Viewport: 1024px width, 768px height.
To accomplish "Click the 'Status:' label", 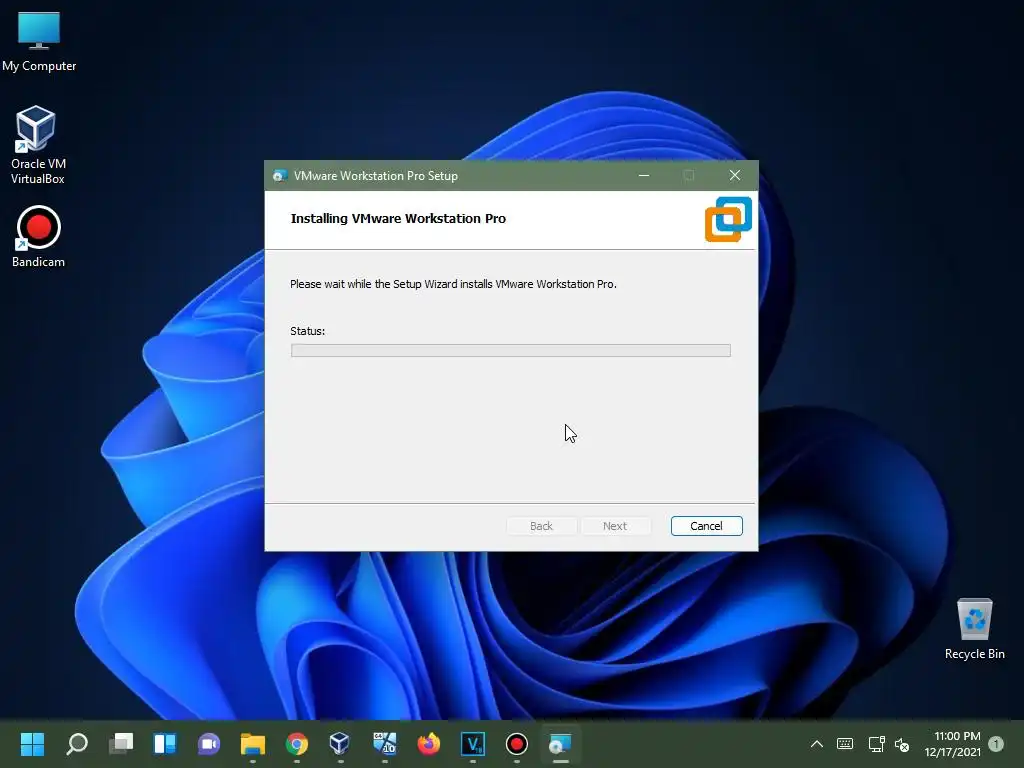I will pos(308,331).
